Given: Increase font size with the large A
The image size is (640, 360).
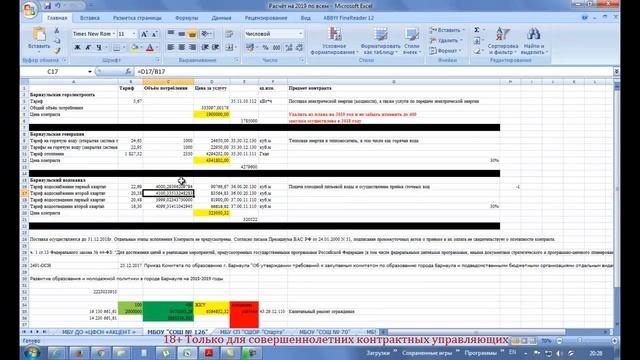Looking at the screenshot, I should tap(144, 34).
